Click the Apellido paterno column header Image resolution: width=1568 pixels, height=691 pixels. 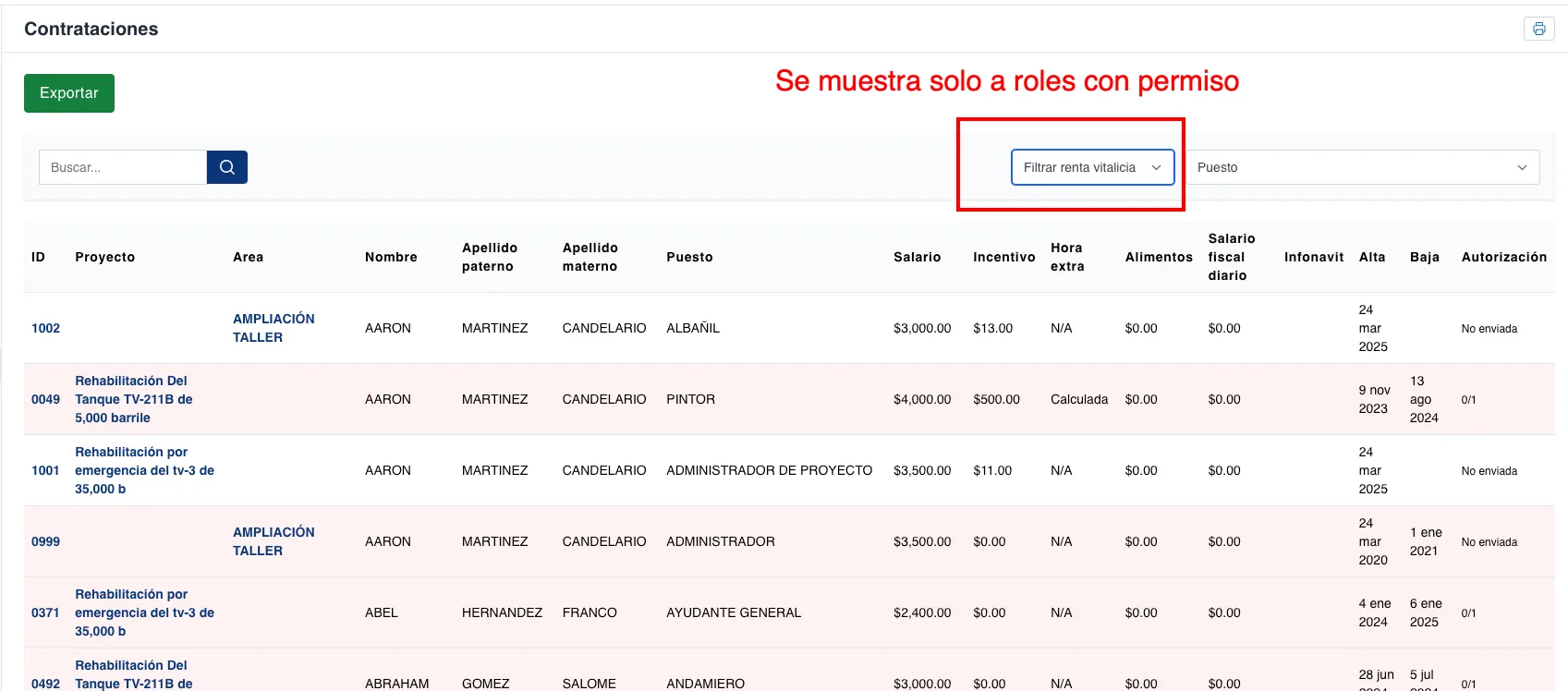click(x=490, y=257)
